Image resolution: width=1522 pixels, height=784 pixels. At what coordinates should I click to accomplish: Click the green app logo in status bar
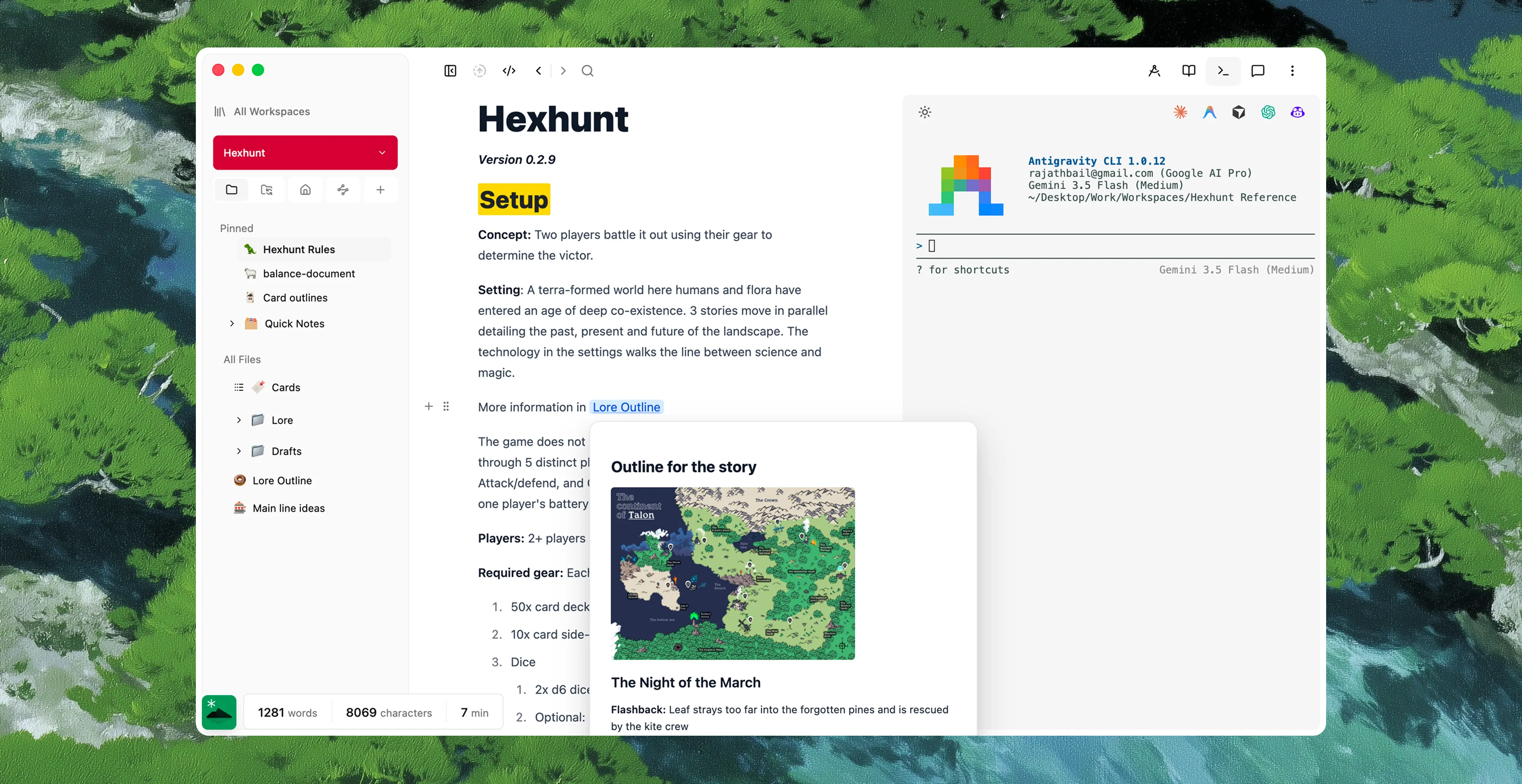219,712
